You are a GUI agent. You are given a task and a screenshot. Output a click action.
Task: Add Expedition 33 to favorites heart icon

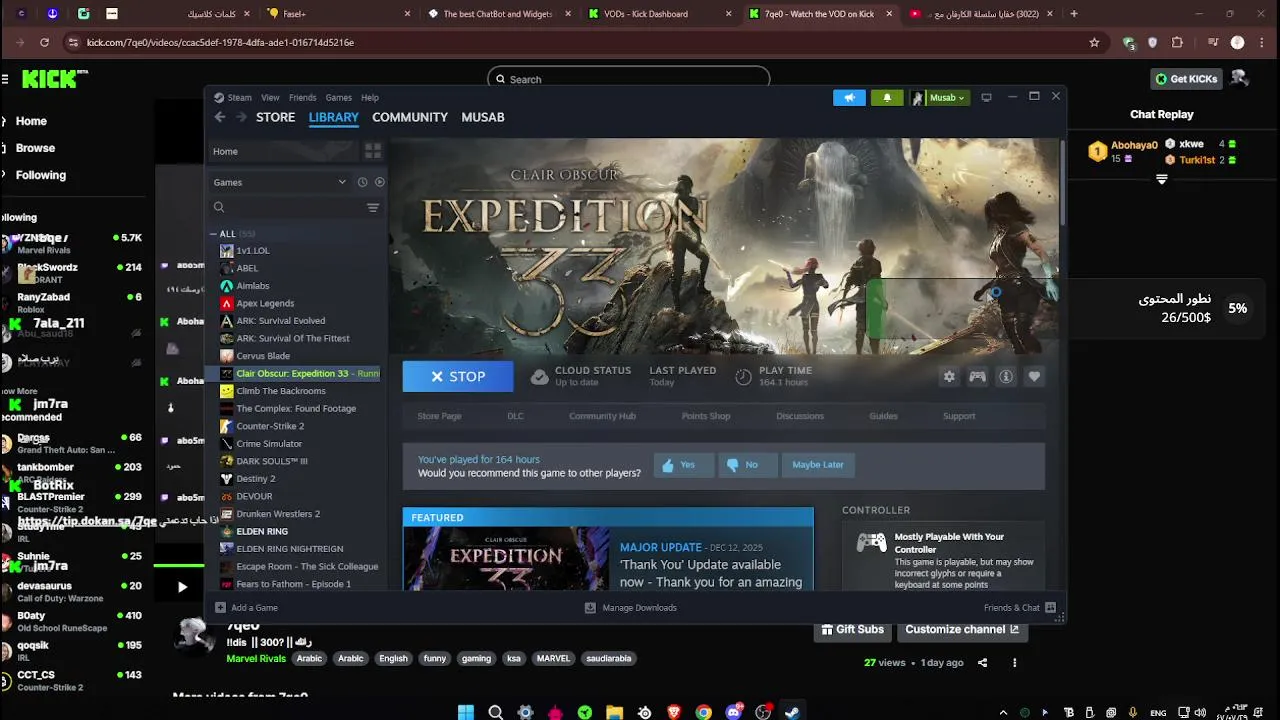click(x=1034, y=376)
